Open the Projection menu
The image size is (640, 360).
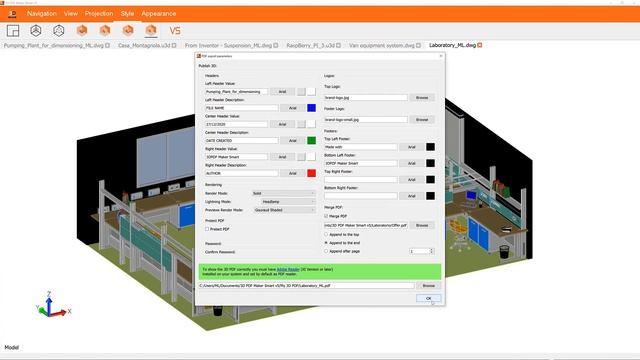pyautogui.click(x=99, y=13)
